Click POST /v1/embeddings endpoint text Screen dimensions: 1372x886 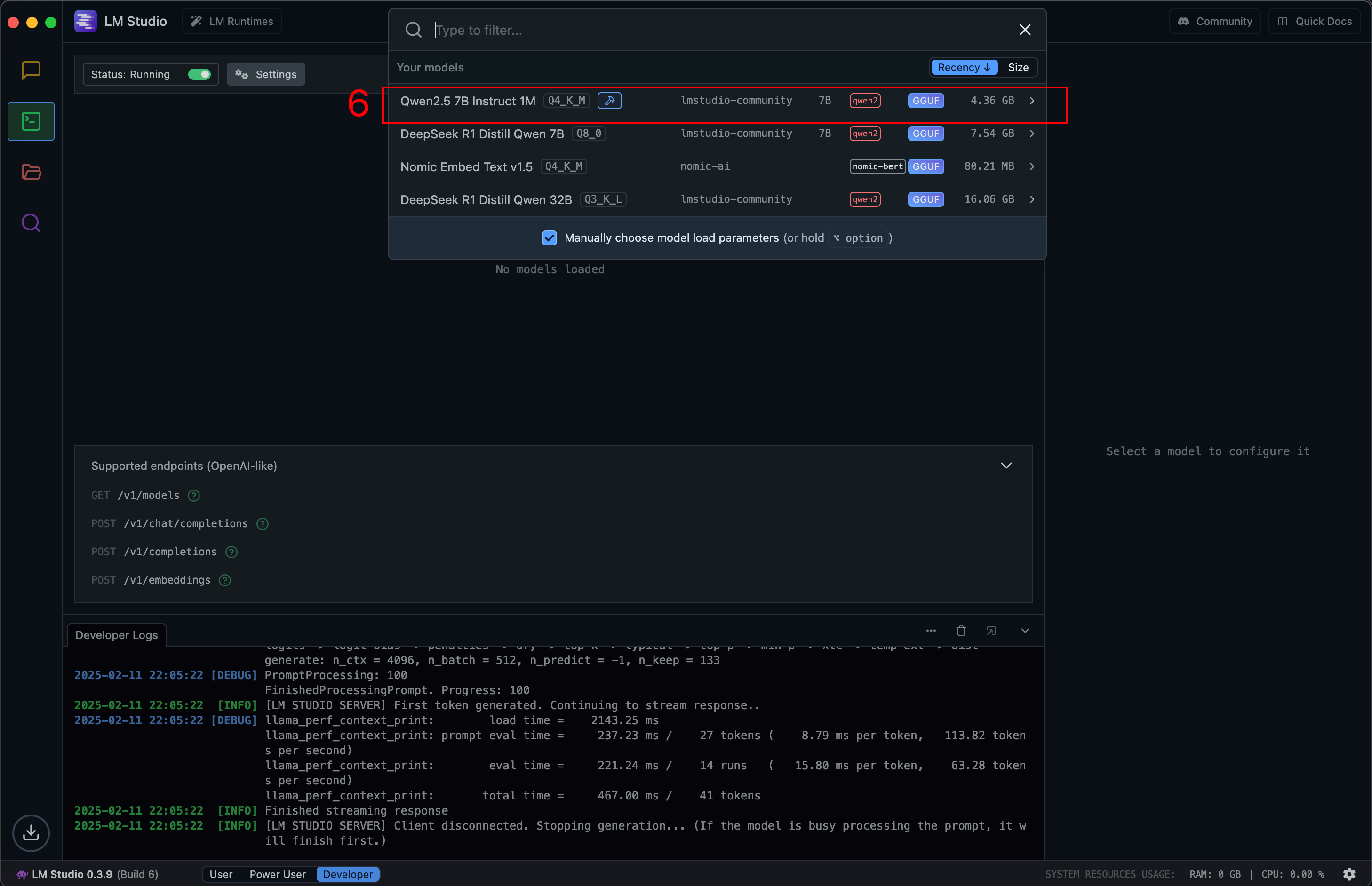[151, 580]
